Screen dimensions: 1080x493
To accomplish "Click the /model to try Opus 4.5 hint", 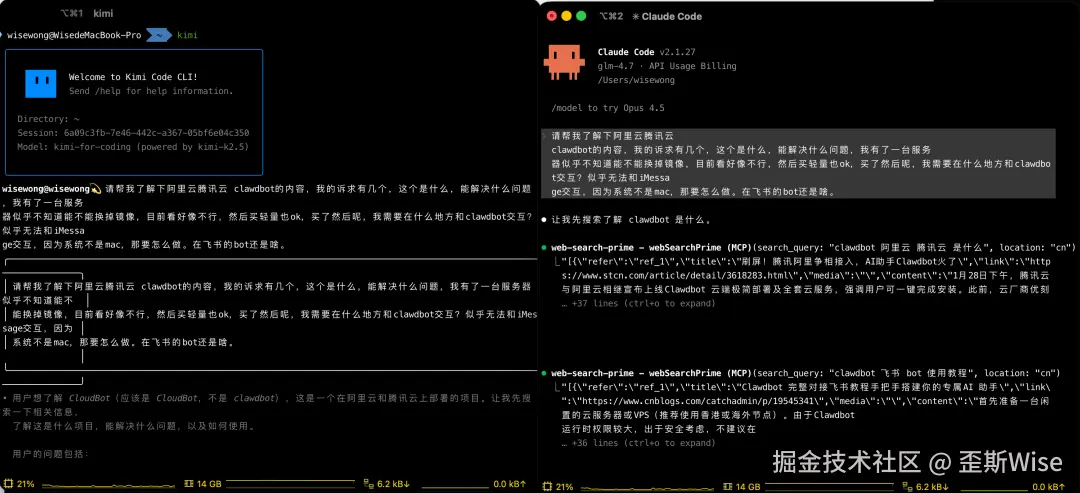I will (x=608, y=108).
